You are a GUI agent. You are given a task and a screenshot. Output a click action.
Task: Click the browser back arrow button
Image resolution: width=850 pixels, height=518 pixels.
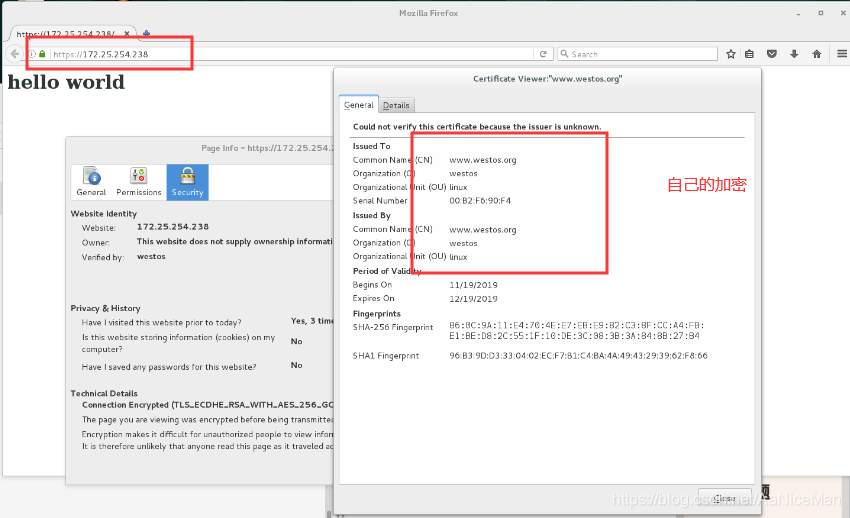(x=15, y=54)
